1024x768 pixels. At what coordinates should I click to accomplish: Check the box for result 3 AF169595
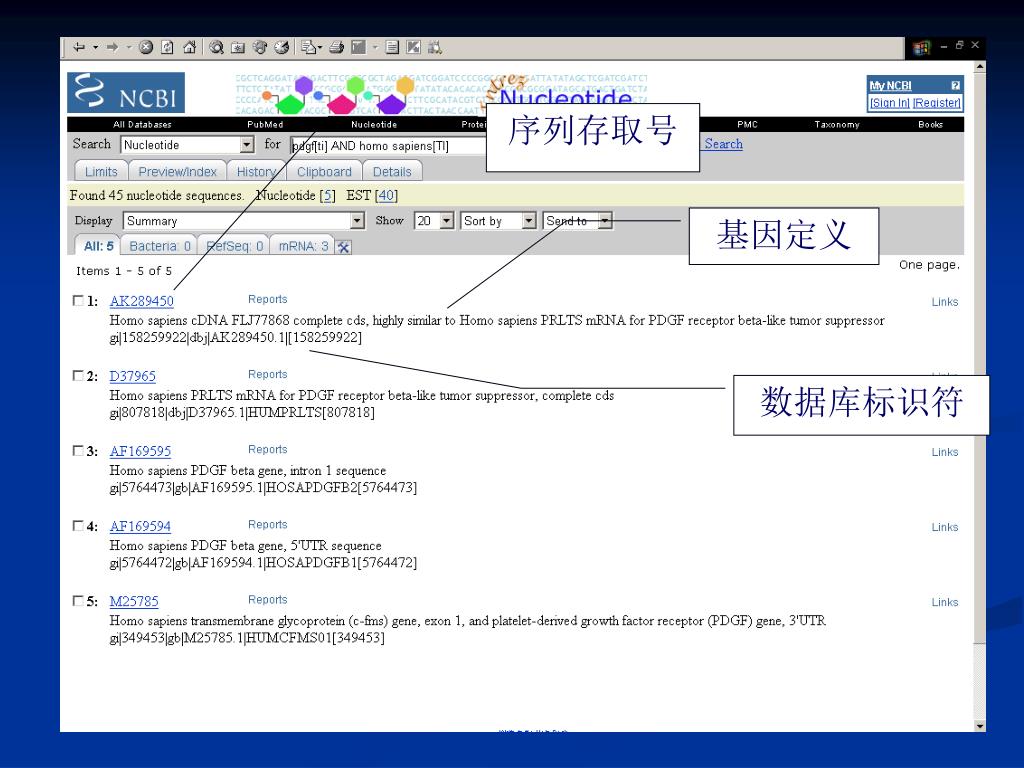78,451
